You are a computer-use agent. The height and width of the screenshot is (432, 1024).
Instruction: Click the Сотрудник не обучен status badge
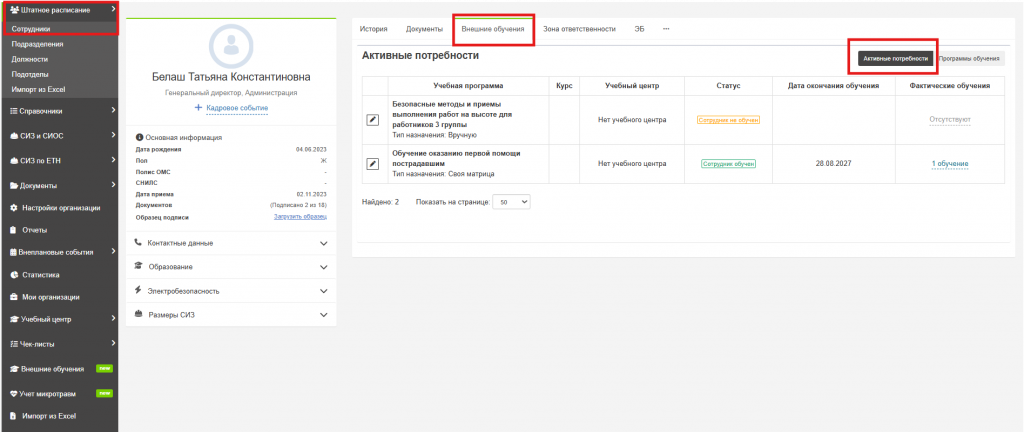point(728,120)
